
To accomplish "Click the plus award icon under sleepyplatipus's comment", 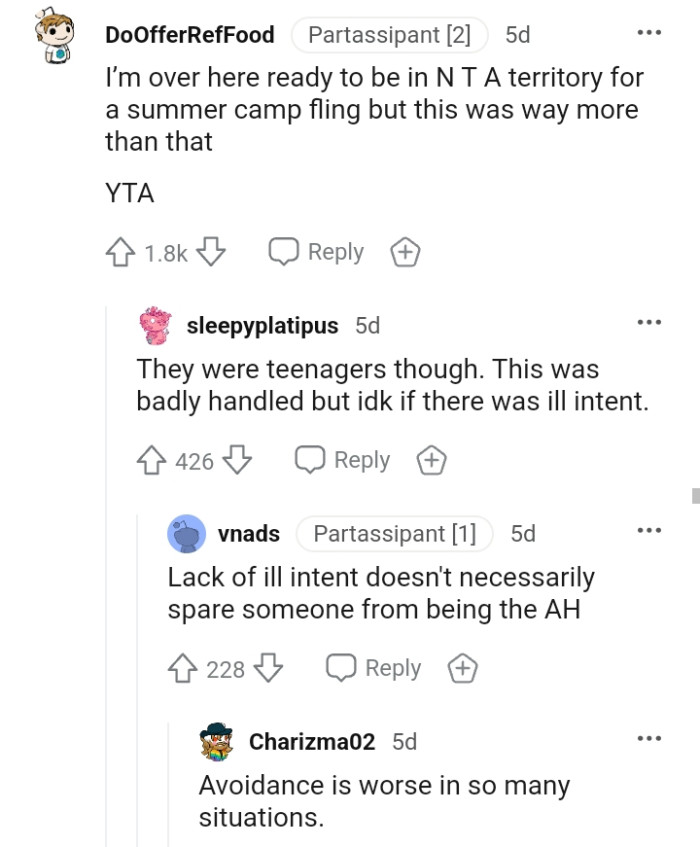I will coord(431,460).
